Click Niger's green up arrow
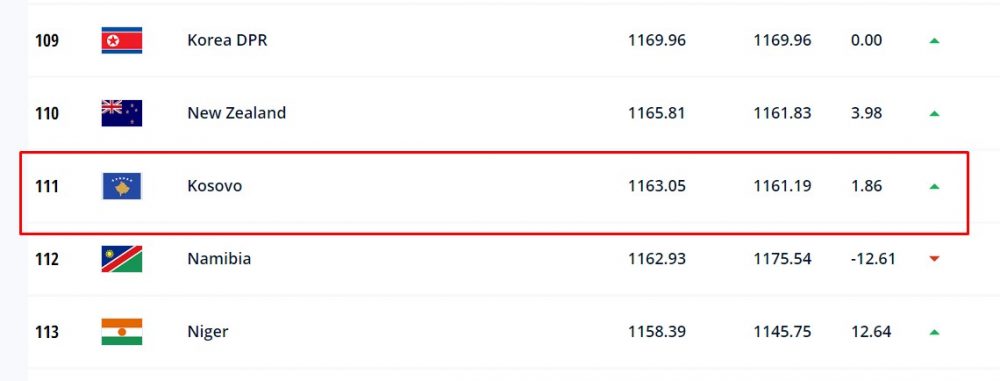Screen dimensions: 1000x381 coord(934,332)
